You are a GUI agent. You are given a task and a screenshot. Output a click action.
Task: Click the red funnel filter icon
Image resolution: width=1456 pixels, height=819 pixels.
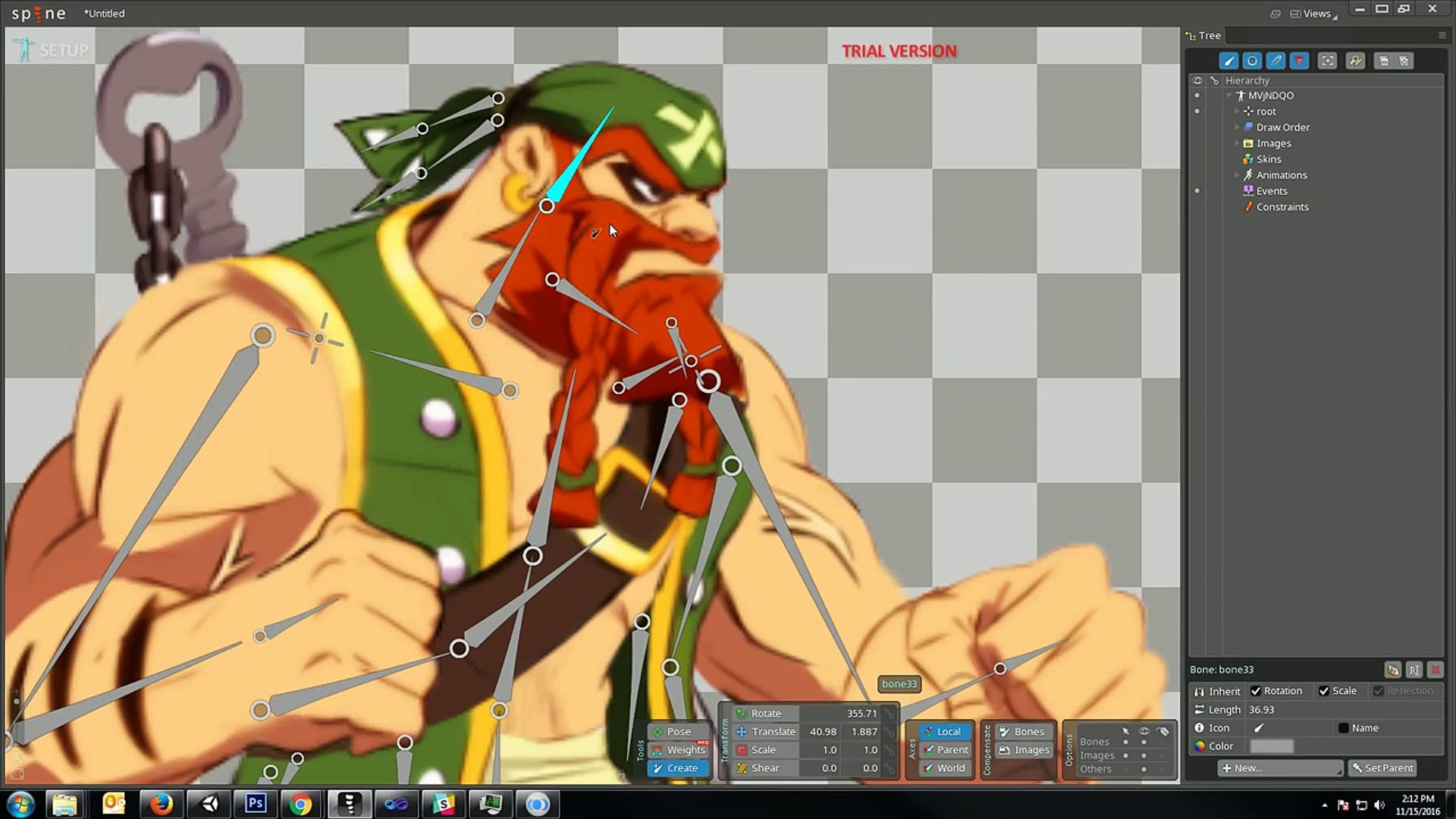(x=1299, y=61)
